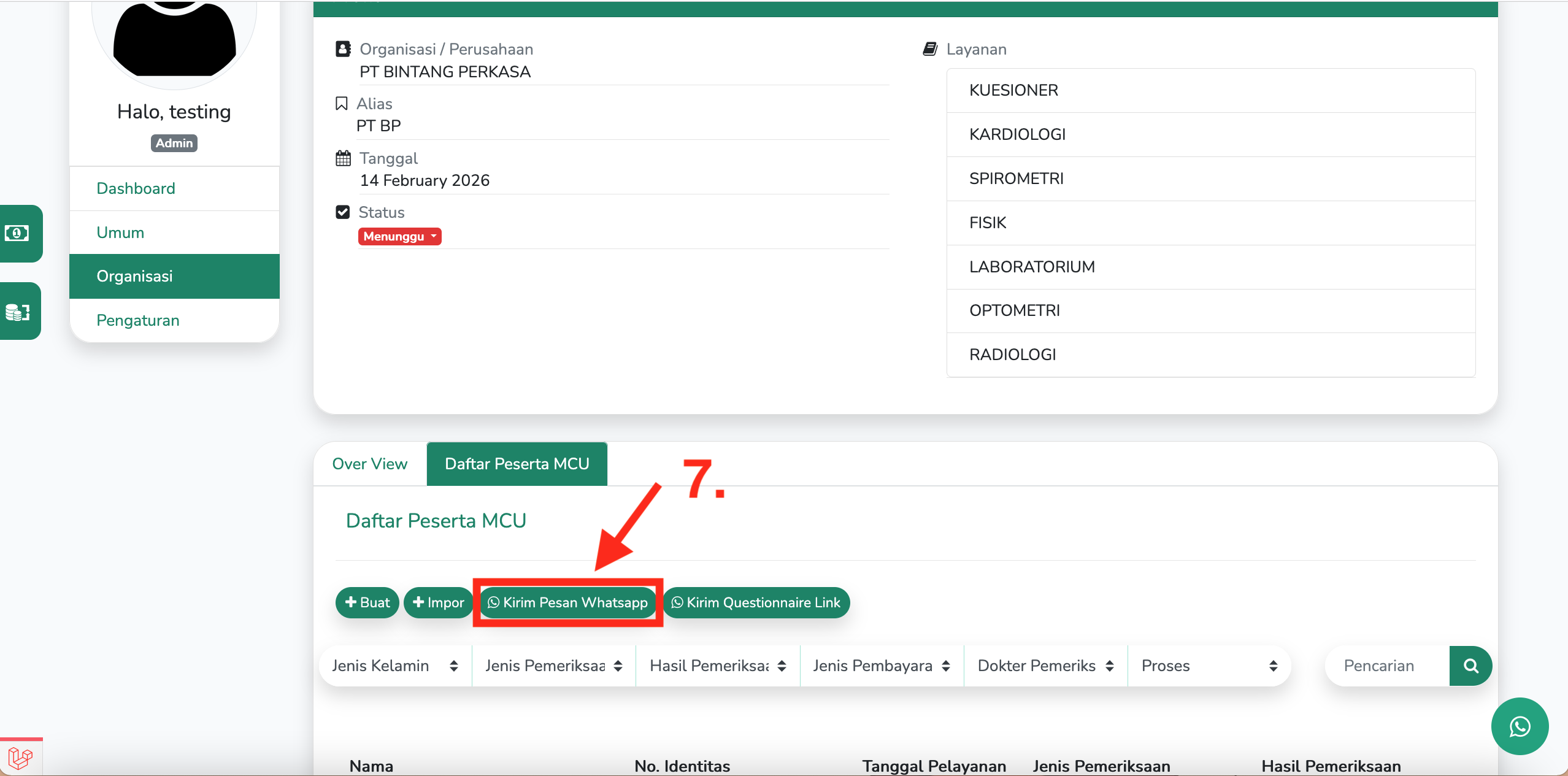Switch to the Over View tab

pos(370,464)
